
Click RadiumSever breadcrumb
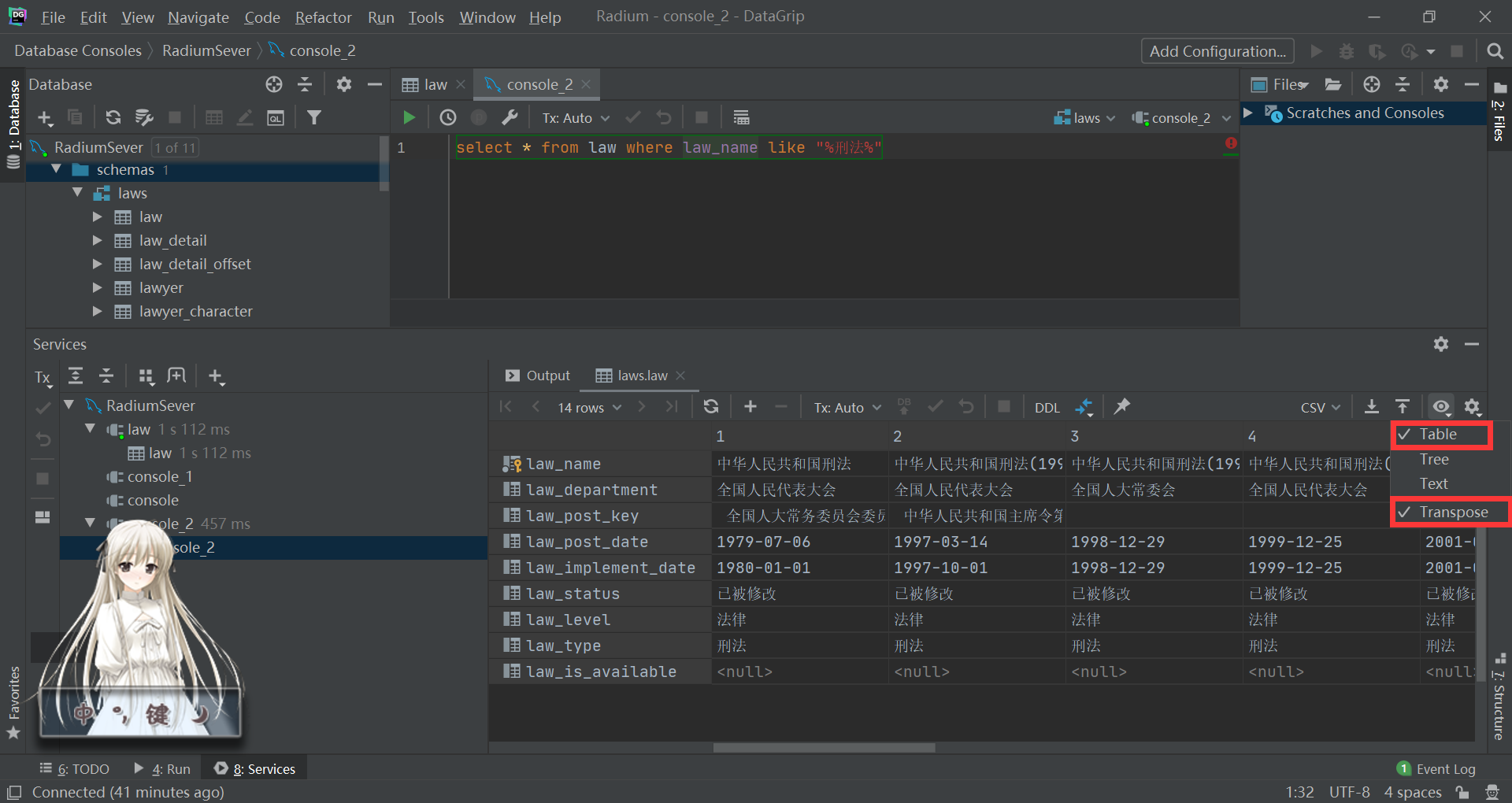pos(206,50)
